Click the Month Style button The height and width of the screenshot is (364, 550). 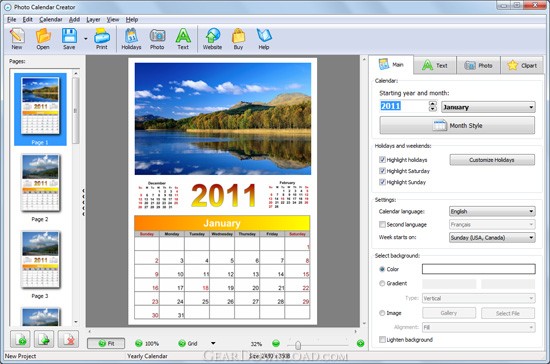[457, 125]
